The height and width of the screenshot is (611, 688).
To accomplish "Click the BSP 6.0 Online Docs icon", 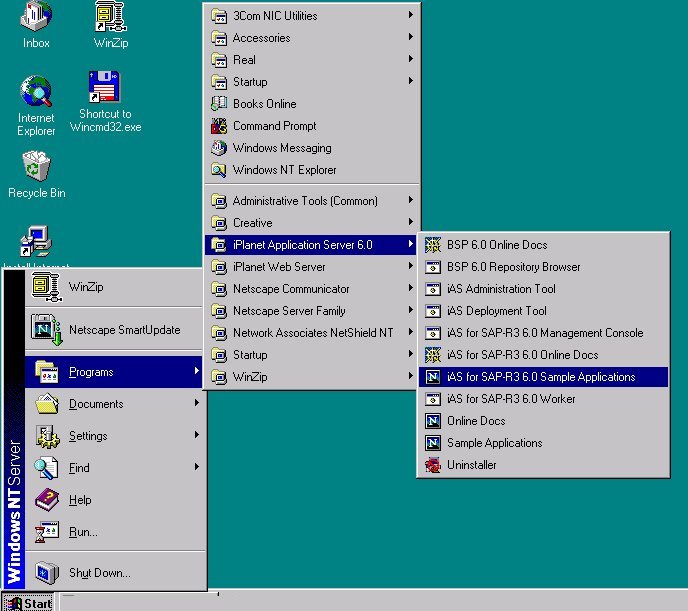I will (433, 245).
